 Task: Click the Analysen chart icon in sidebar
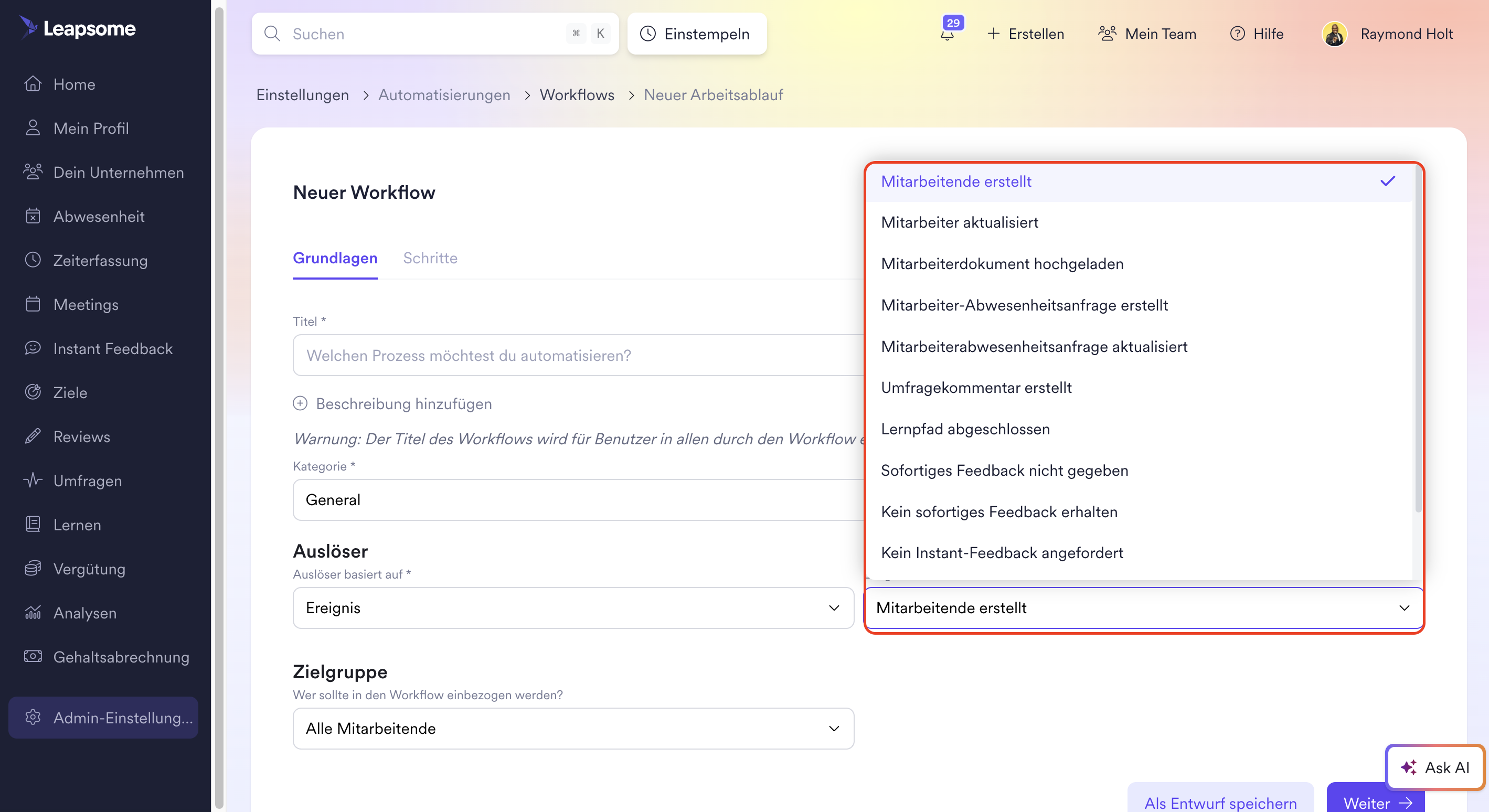[33, 613]
